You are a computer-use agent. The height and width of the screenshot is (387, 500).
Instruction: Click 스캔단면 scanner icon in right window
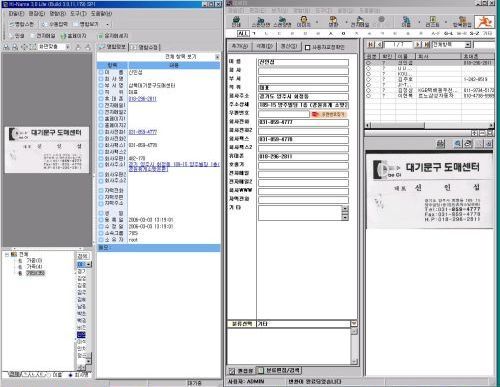pyautogui.click(x=260, y=22)
